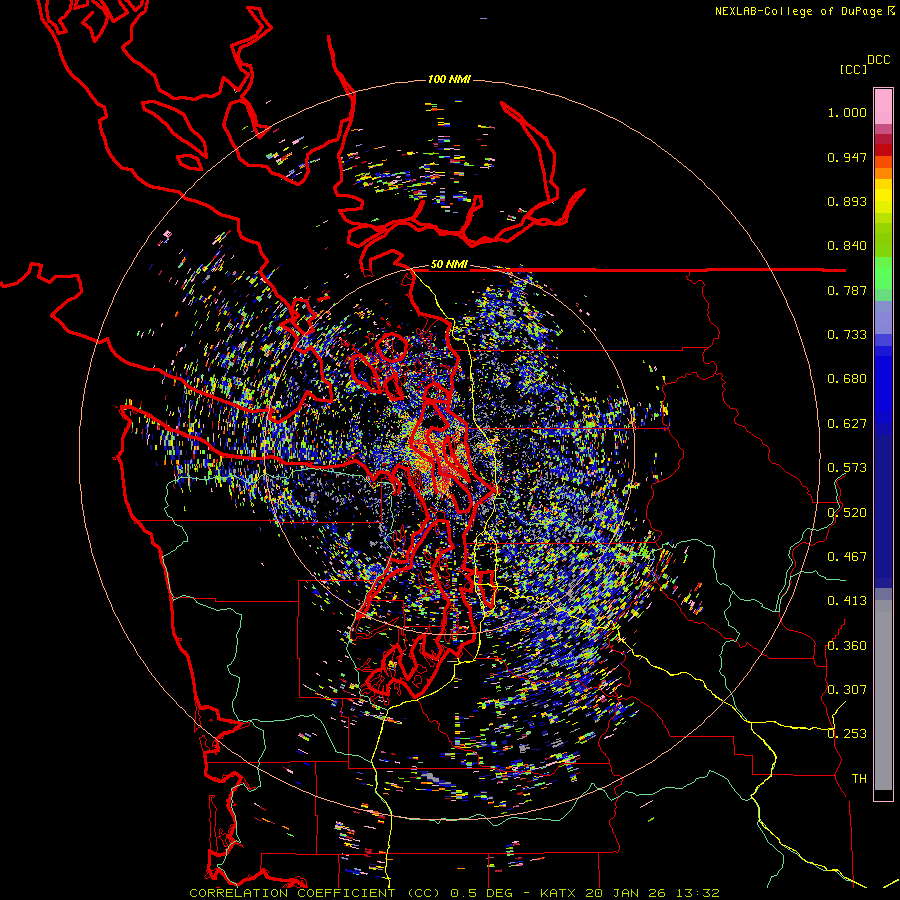Viewport: 900px width, 900px height.
Task: Pick the yellow swatch near 0.893
Action: point(883,196)
